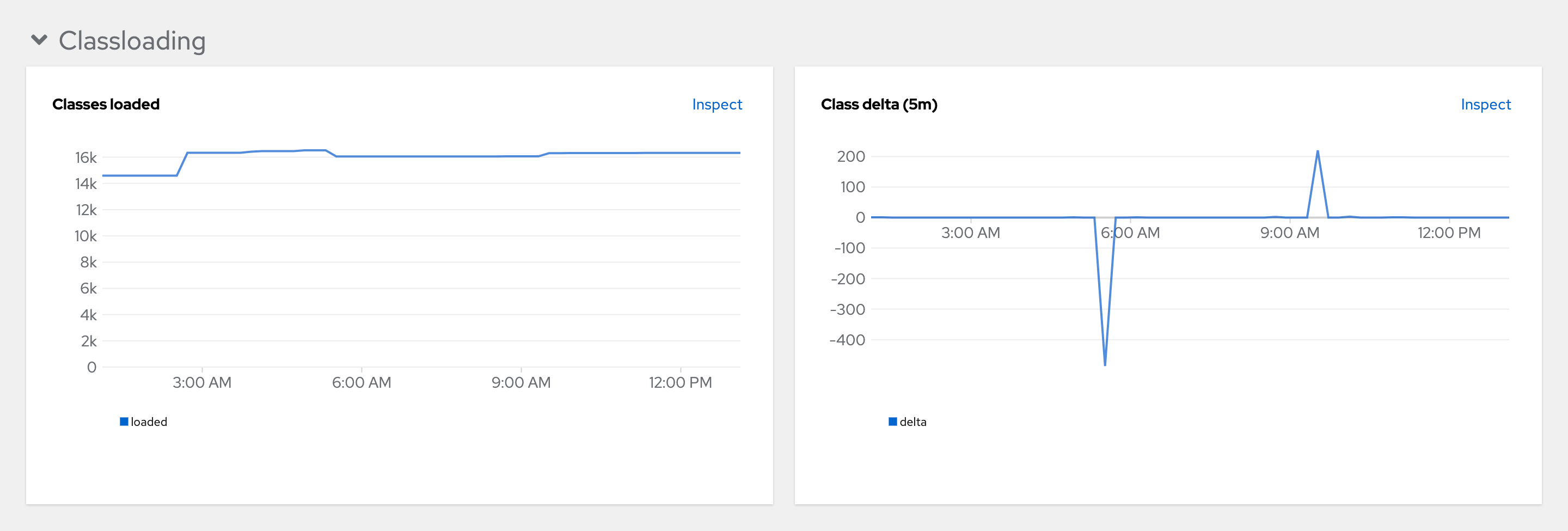Click the 3:00 AM label on Classes loaded chart

pyautogui.click(x=202, y=382)
